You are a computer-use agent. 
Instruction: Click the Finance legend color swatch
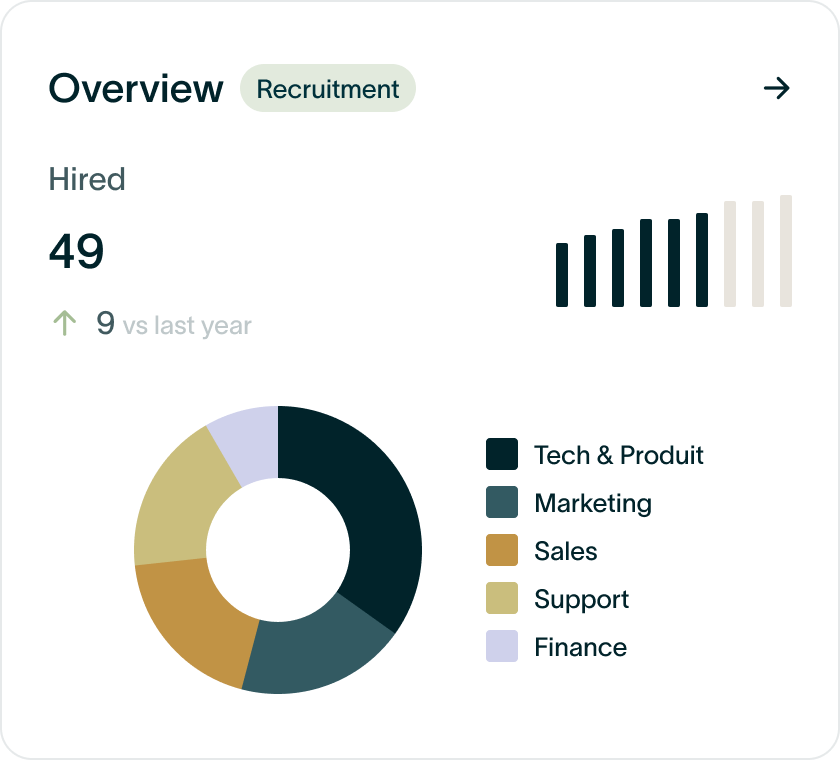pos(502,646)
